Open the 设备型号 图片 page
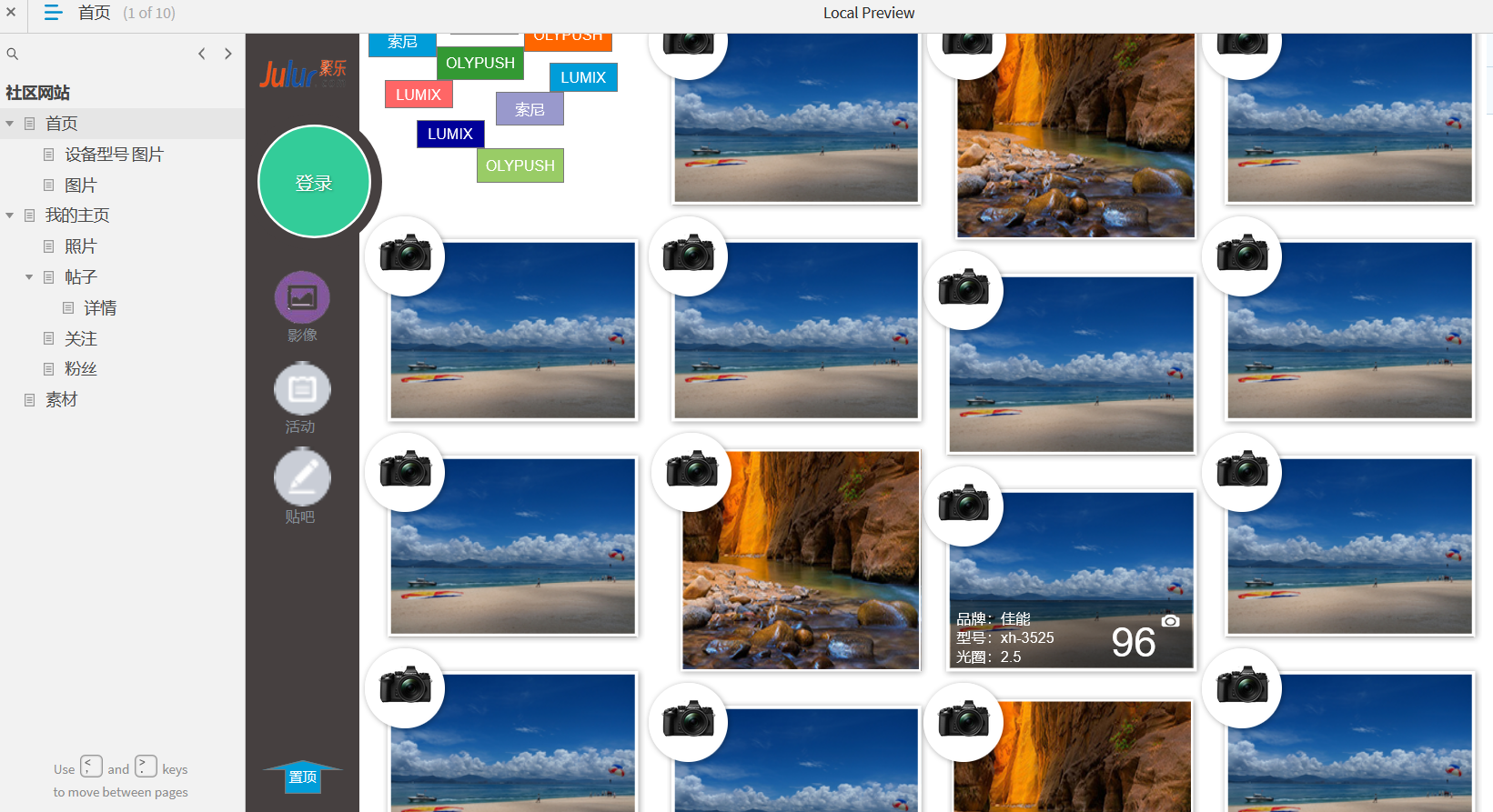The width and height of the screenshot is (1493, 812). pos(114,155)
